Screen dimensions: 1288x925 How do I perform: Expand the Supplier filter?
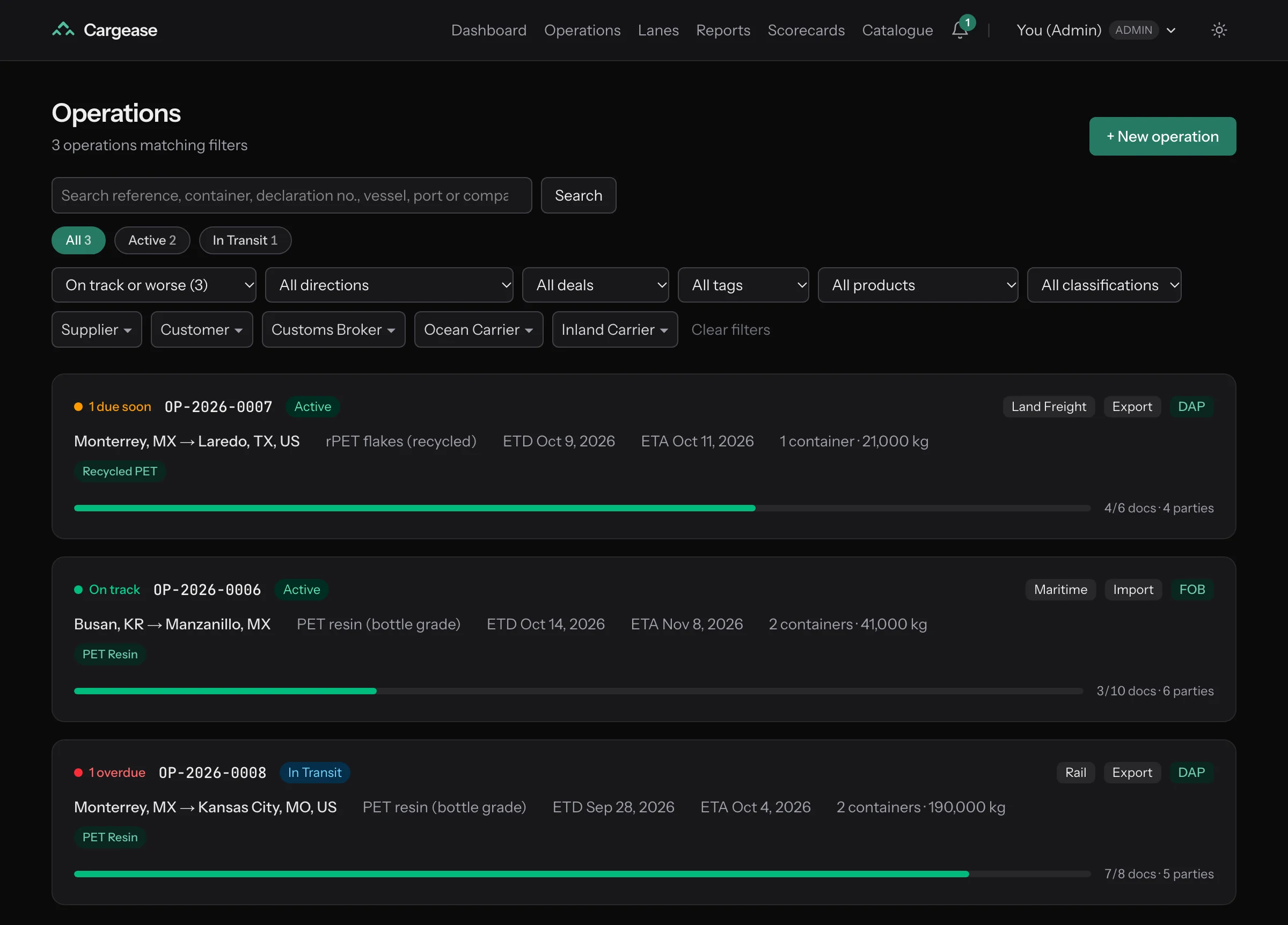click(x=97, y=329)
